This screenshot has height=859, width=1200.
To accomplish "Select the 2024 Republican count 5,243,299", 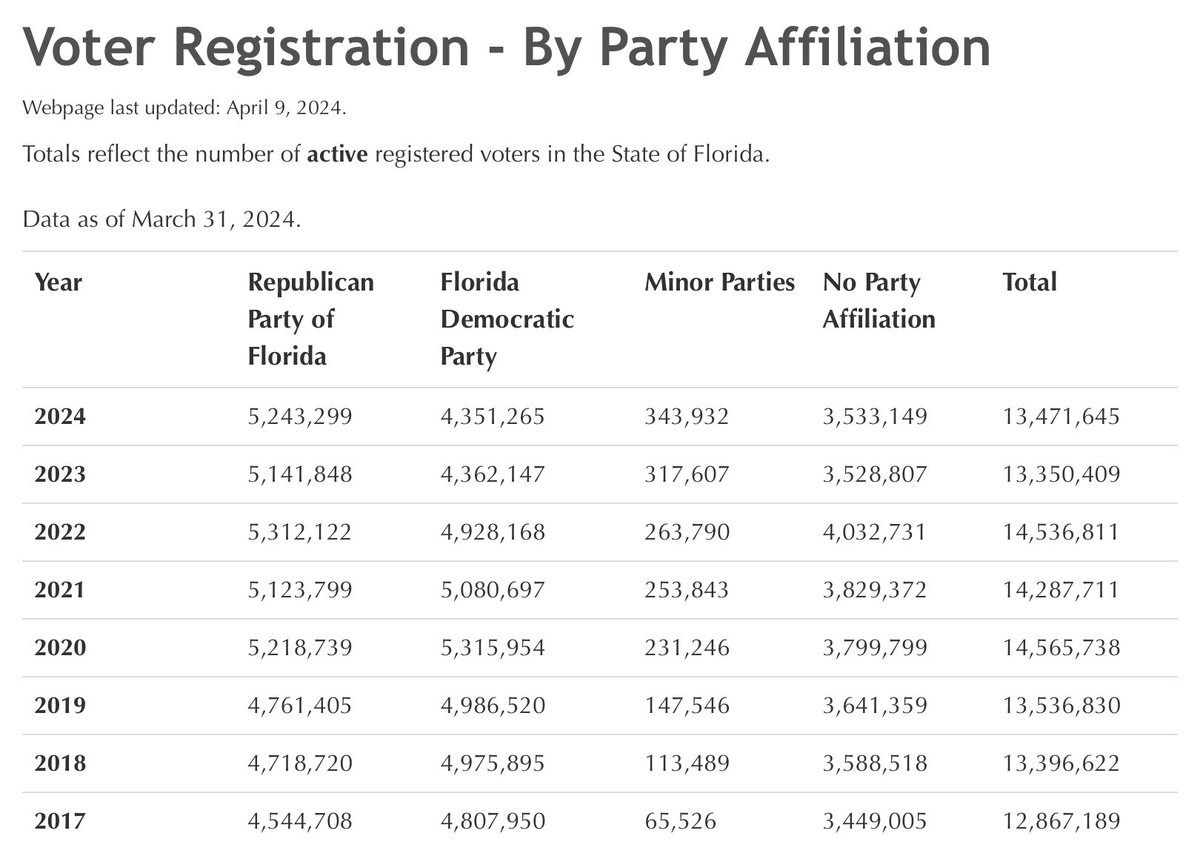I will click(300, 417).
